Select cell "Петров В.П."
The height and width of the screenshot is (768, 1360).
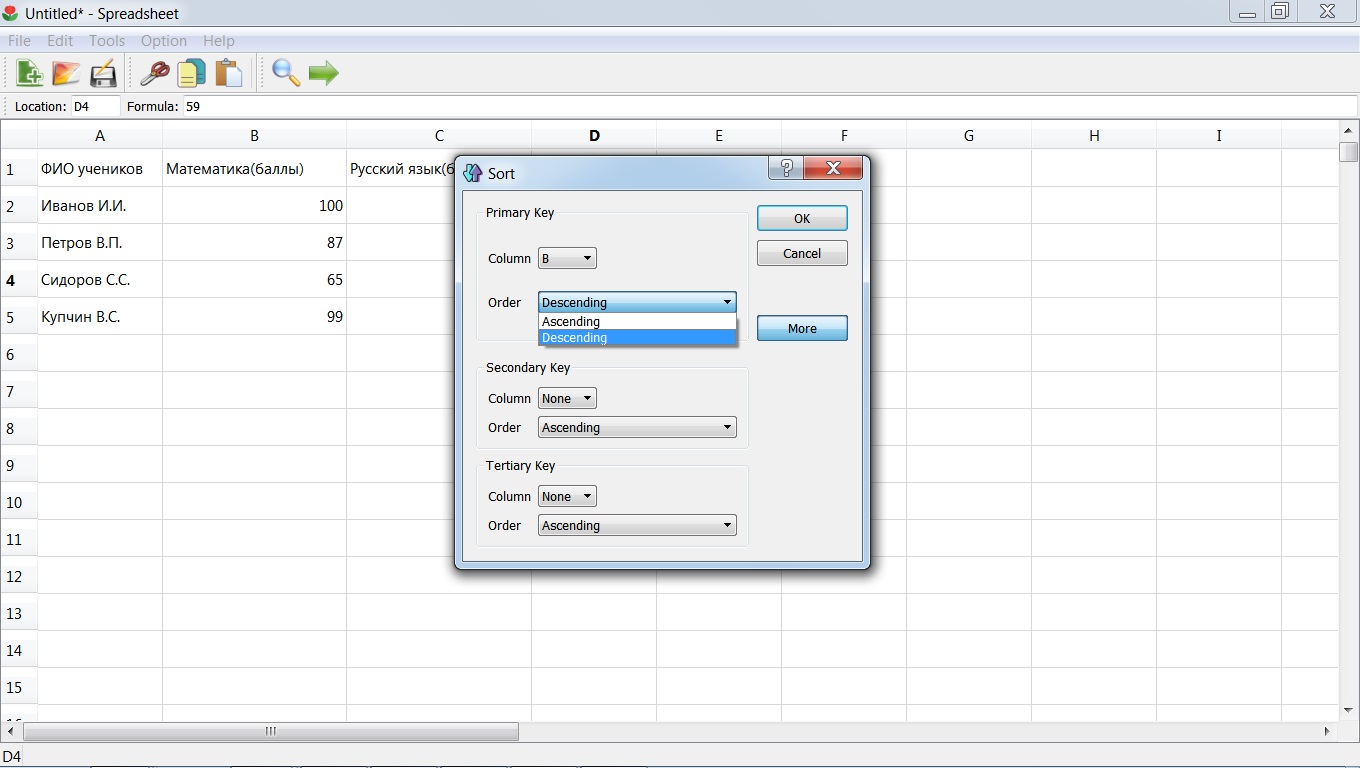click(x=100, y=243)
